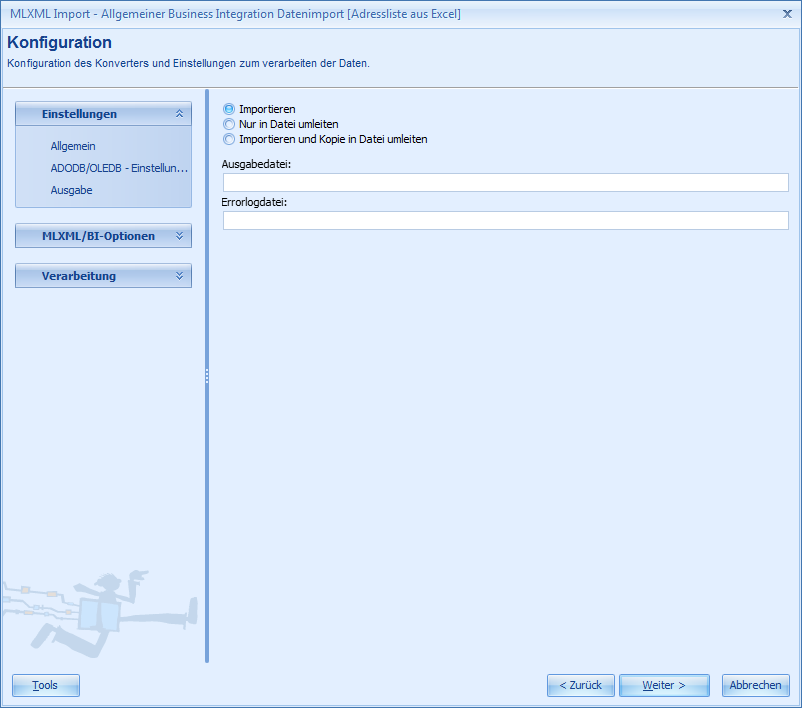Viewport: 802px width, 708px height.
Task: Click into the Ausgabedatei input field
Action: [x=504, y=182]
